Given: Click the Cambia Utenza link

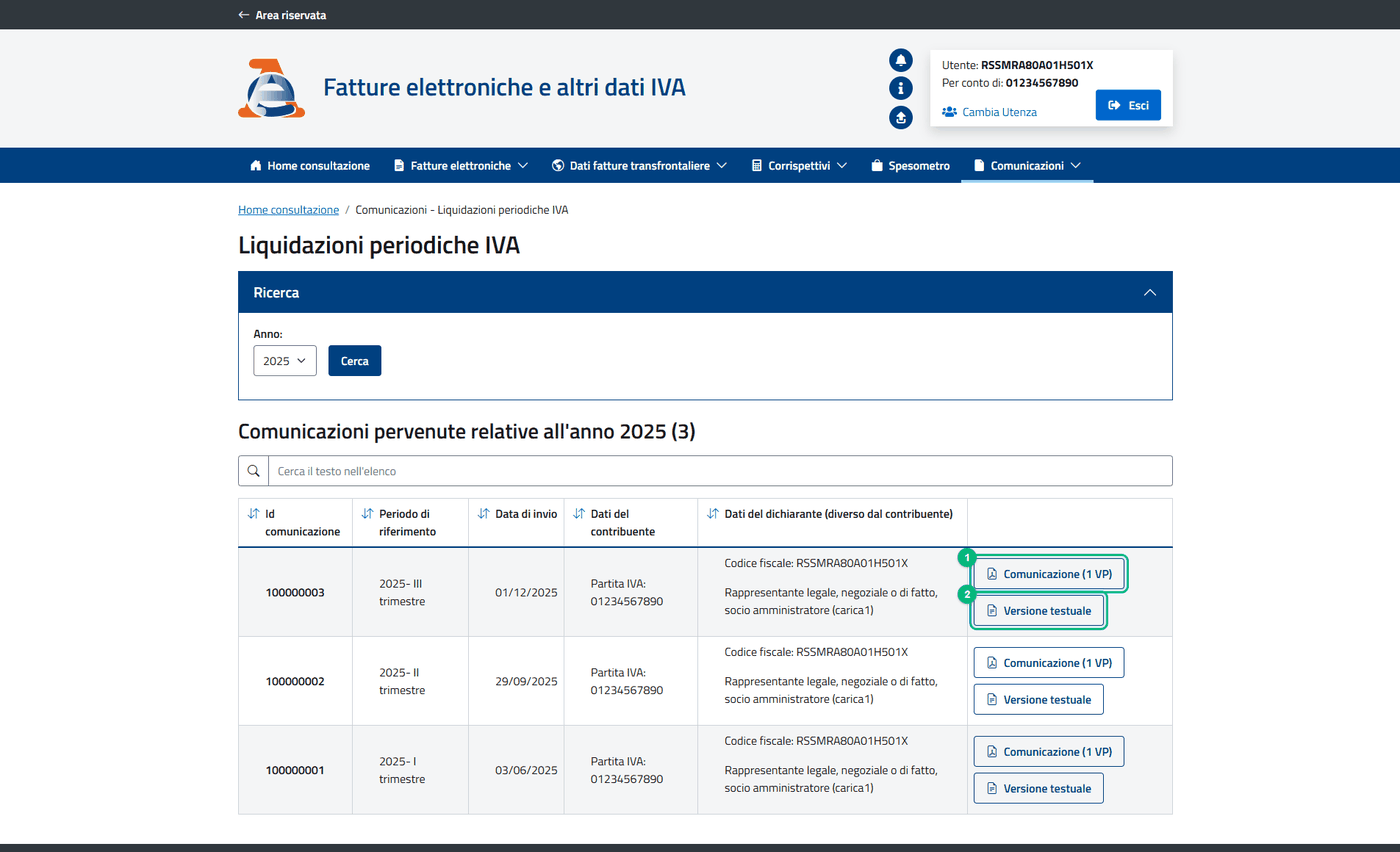Looking at the screenshot, I should (x=990, y=112).
